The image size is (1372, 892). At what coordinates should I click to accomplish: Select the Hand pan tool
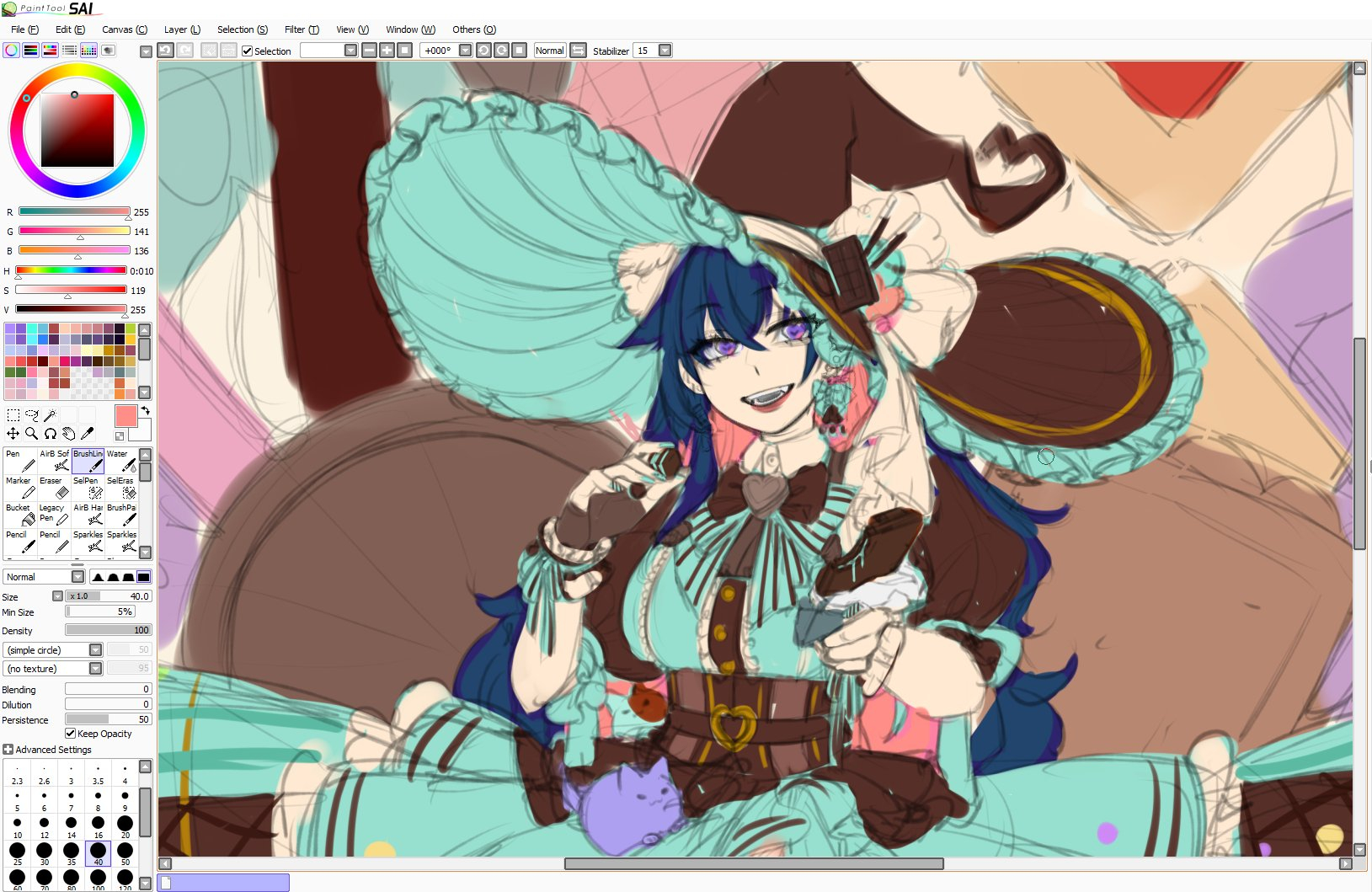pyautogui.click(x=68, y=434)
